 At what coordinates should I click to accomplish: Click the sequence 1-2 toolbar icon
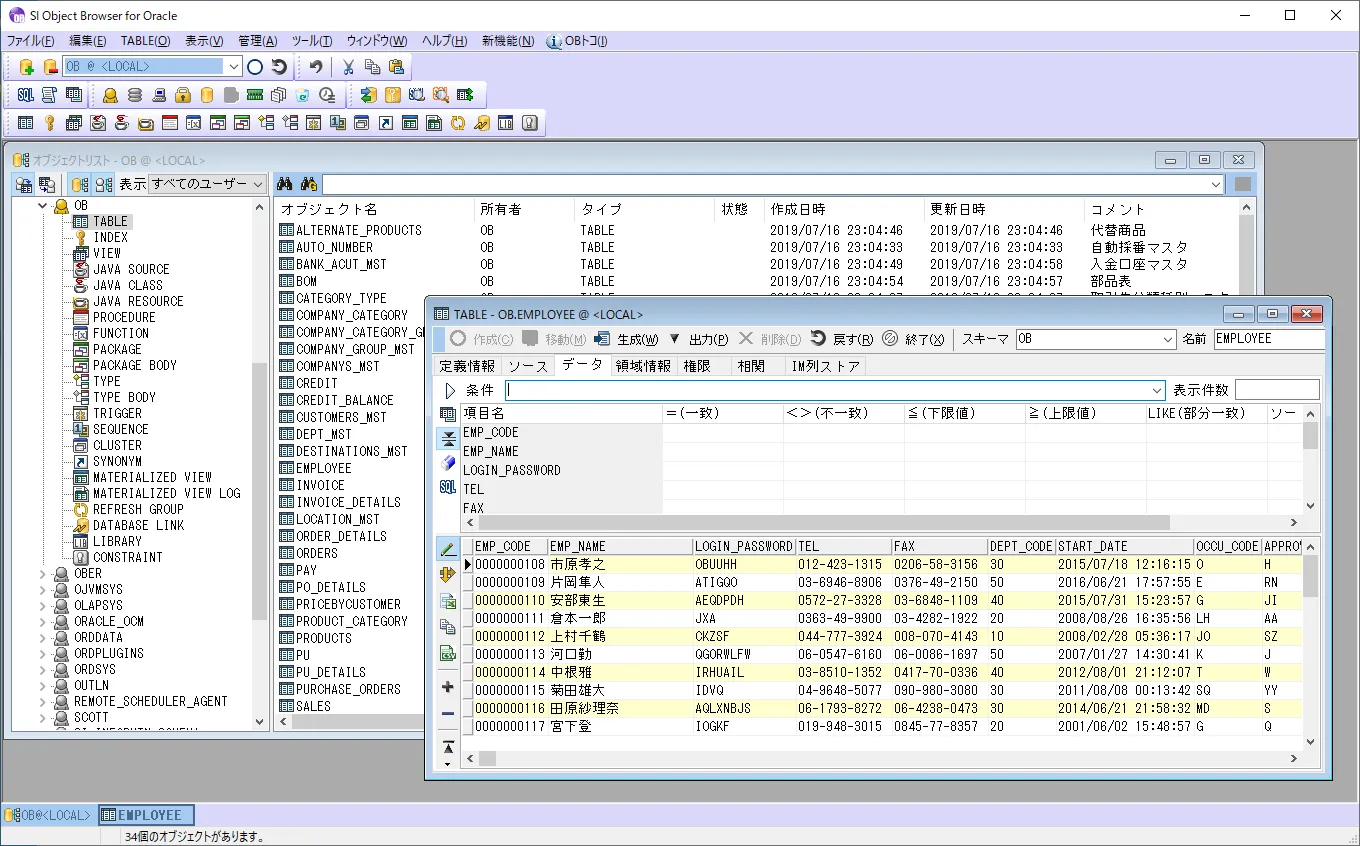[337, 123]
